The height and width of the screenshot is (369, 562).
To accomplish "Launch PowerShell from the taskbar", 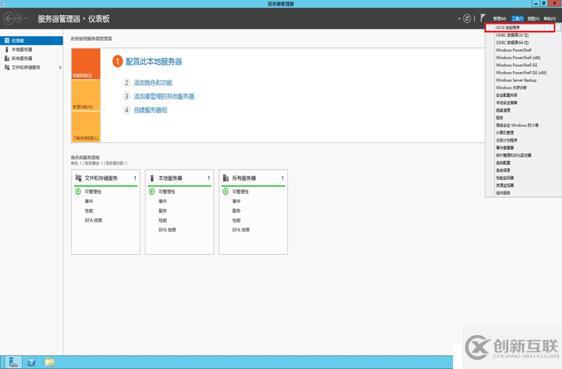I will [x=32, y=362].
